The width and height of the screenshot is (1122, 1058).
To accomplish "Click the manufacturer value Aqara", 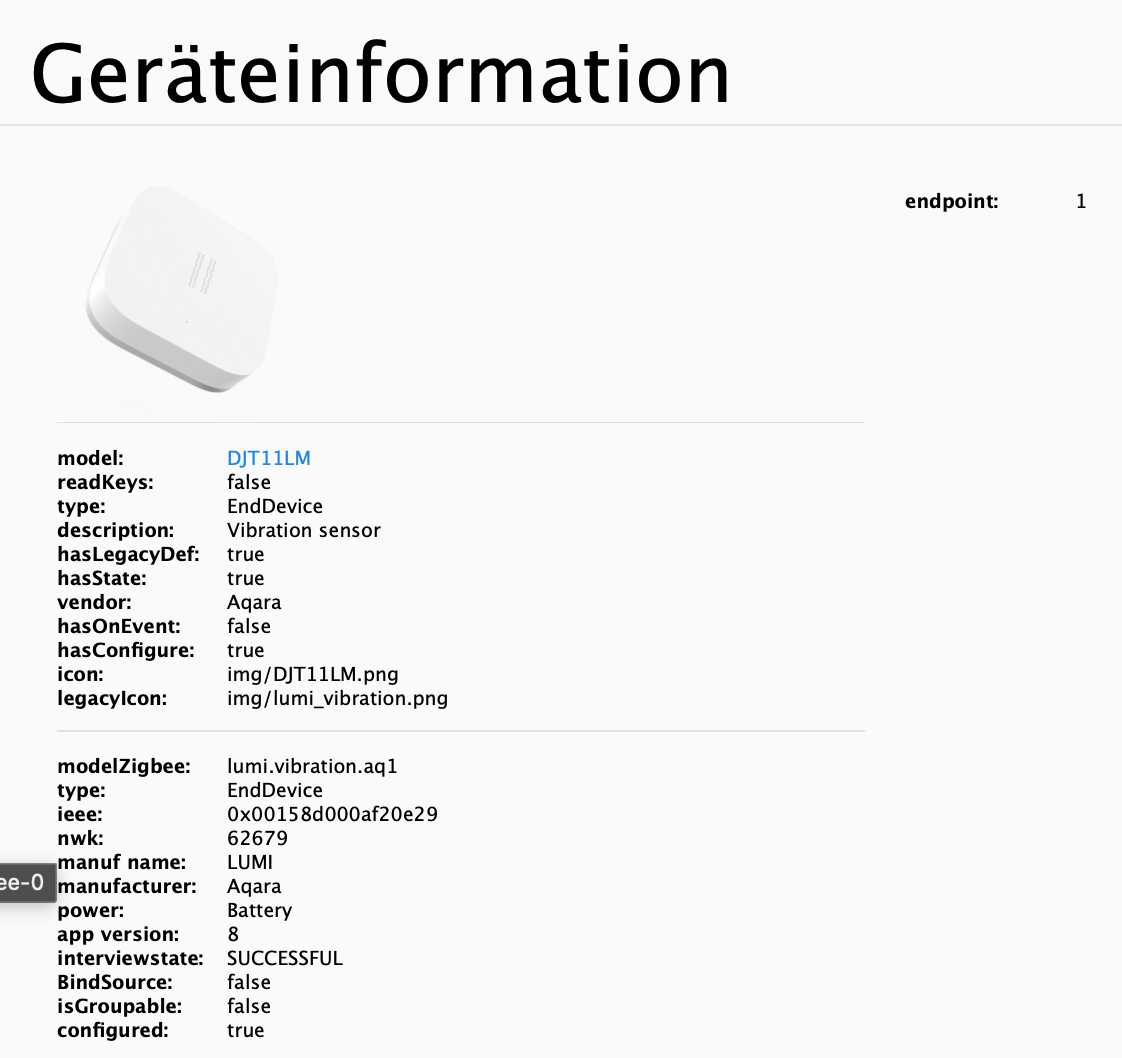I will click(x=254, y=886).
